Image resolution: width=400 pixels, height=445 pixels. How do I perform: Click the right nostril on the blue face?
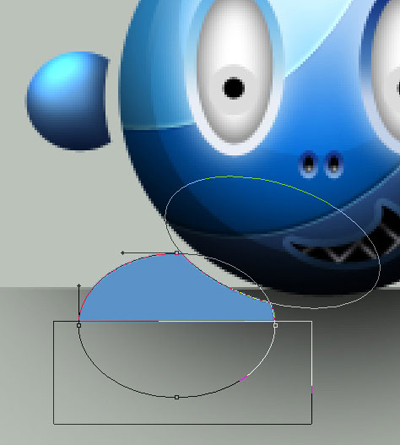pyautogui.click(x=334, y=164)
